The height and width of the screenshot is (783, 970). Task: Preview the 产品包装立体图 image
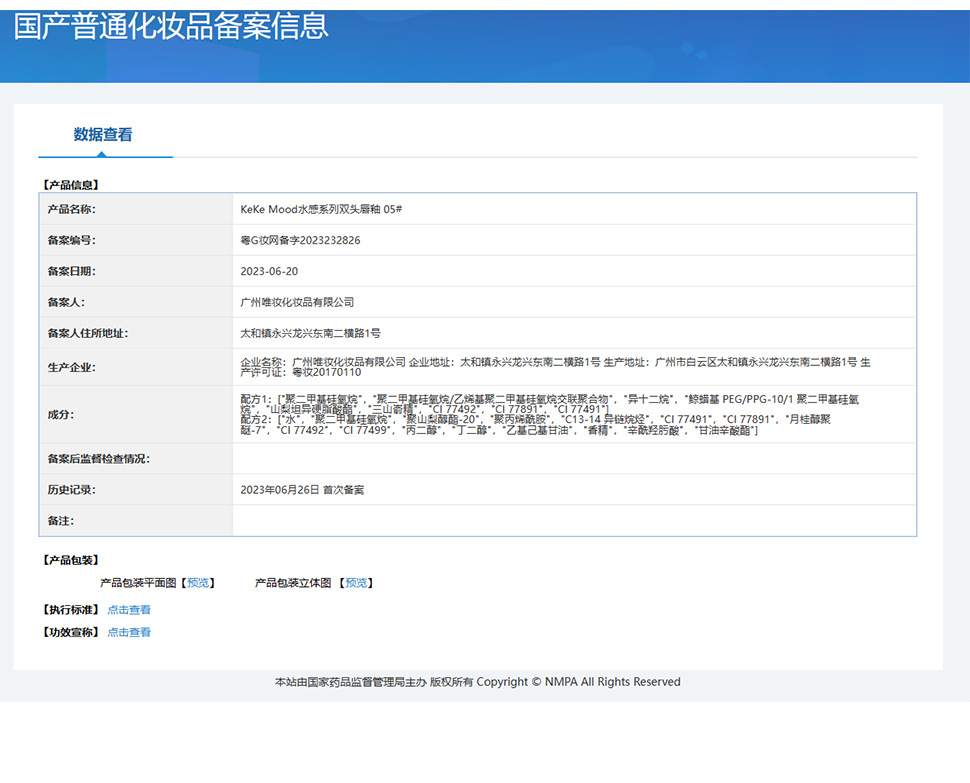pyautogui.click(x=356, y=583)
